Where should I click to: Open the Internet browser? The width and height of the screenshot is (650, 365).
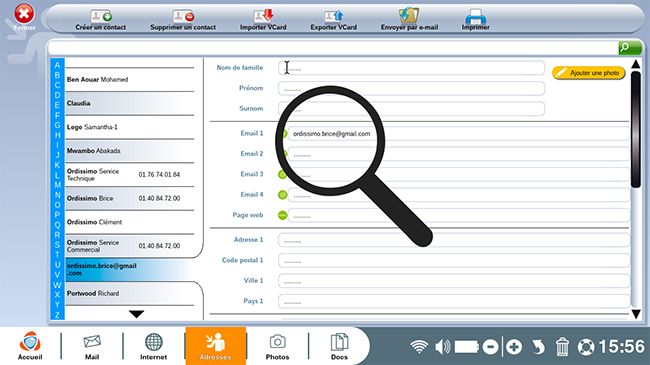click(153, 346)
